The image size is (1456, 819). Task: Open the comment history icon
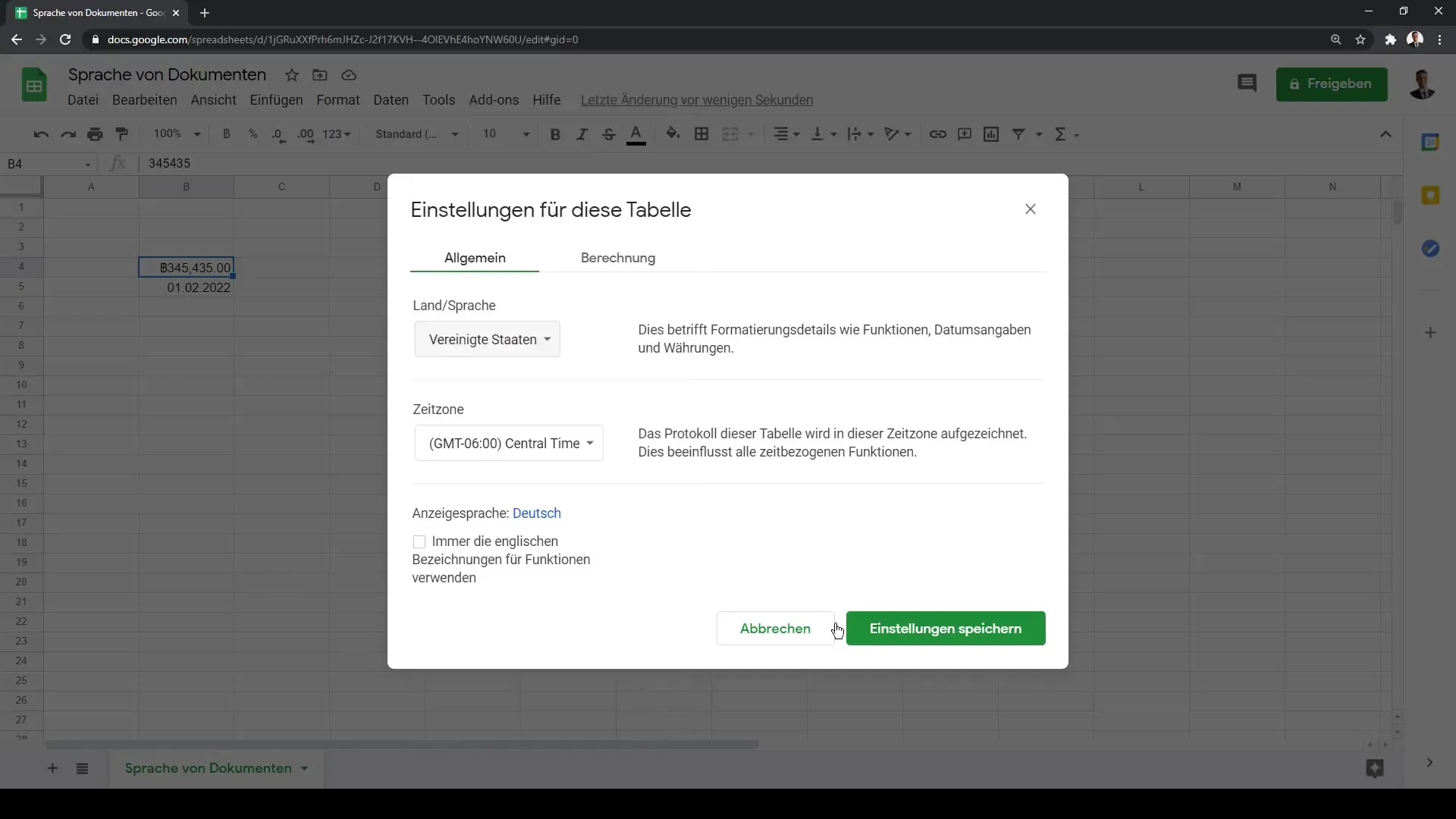(1247, 83)
